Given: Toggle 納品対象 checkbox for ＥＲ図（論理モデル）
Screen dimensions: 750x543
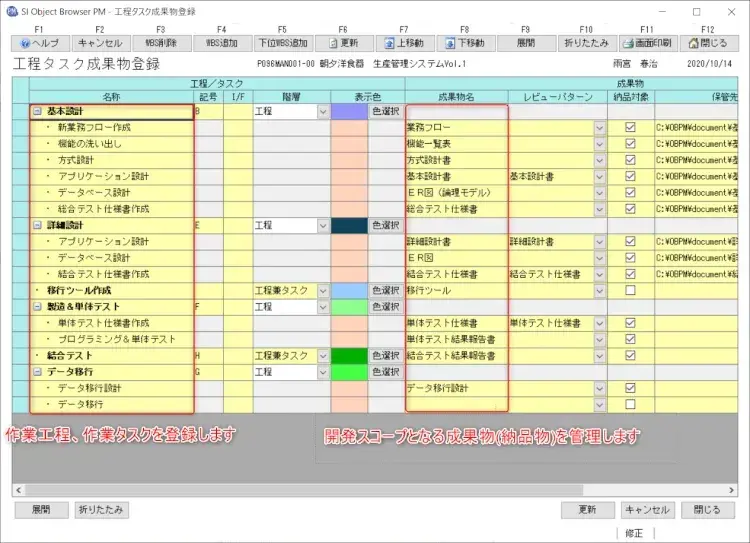Looking at the screenshot, I should click(x=630, y=192).
